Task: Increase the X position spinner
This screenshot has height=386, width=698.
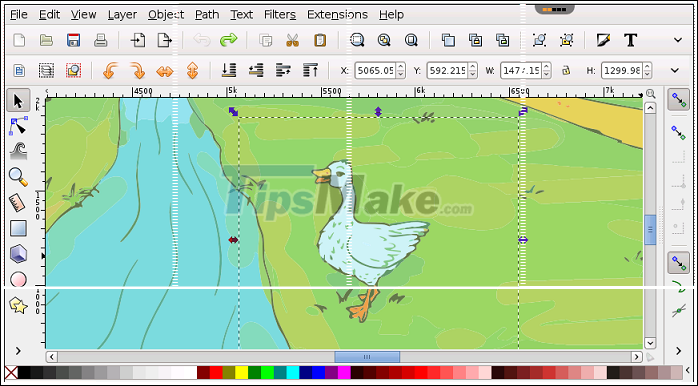Action: [401, 67]
